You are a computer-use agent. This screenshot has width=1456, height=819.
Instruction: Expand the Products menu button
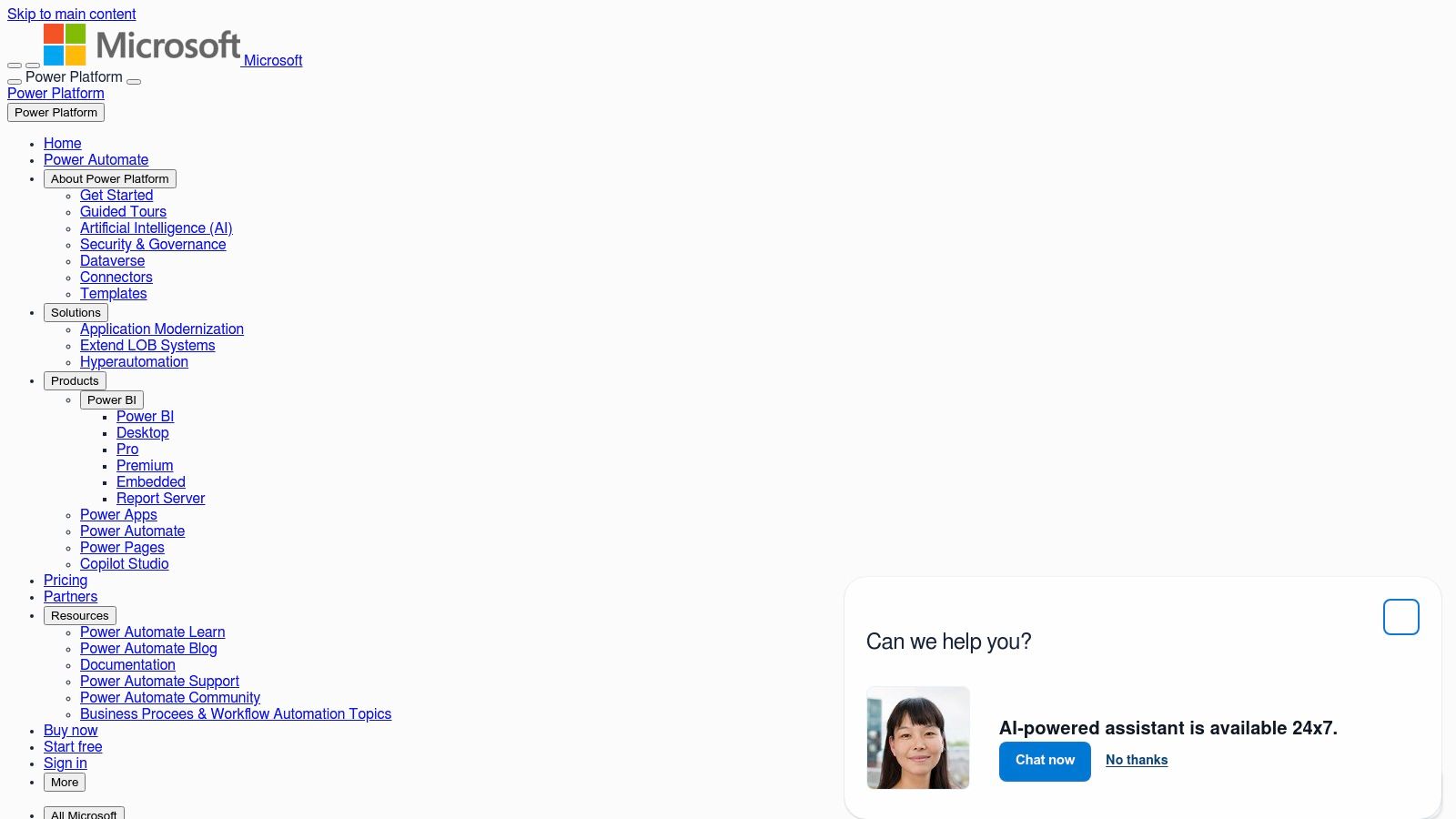[x=75, y=381]
